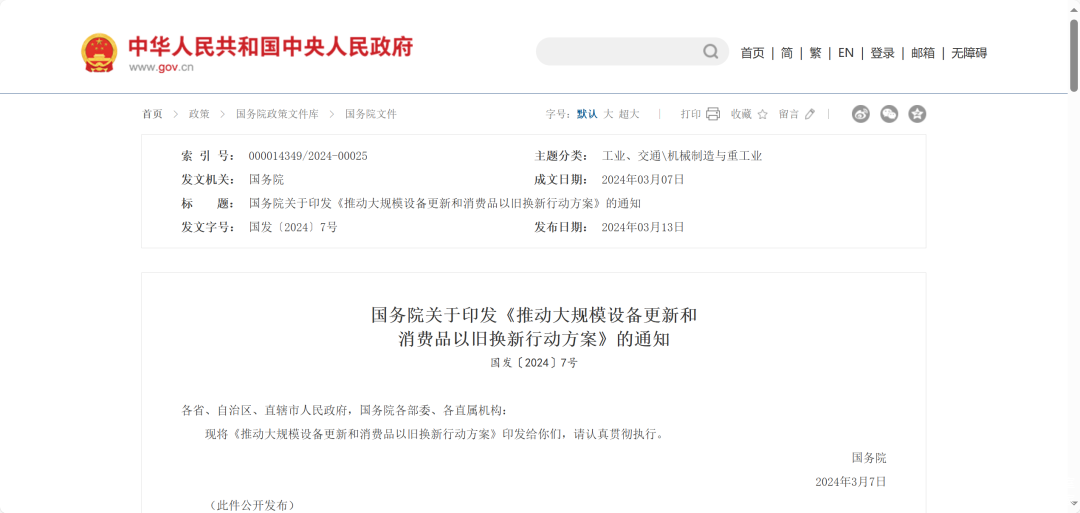Viewport: 1080px width, 513px height.
Task: Set font size to 默认
Action: pos(587,114)
